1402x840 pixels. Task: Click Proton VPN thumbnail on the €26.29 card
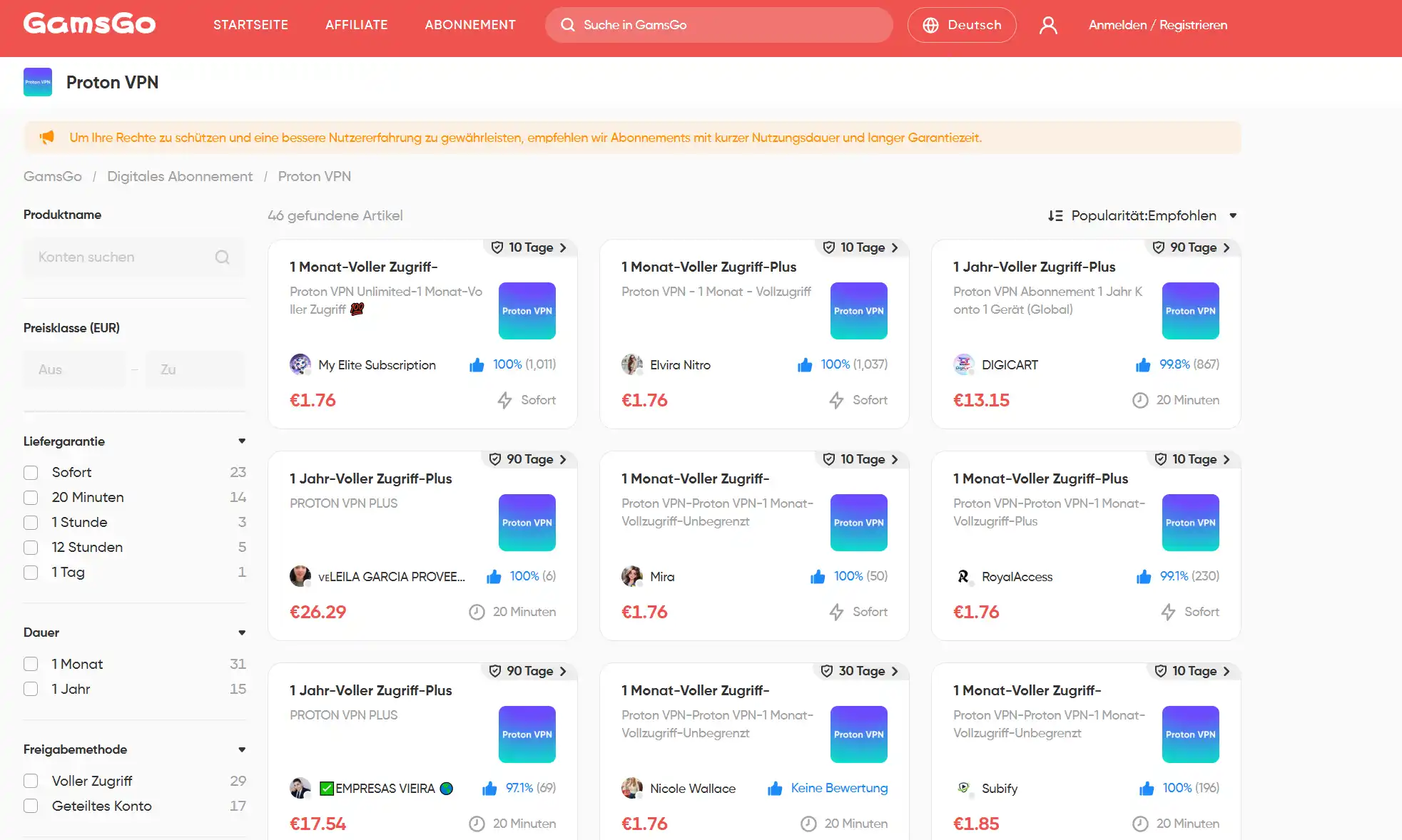point(527,523)
